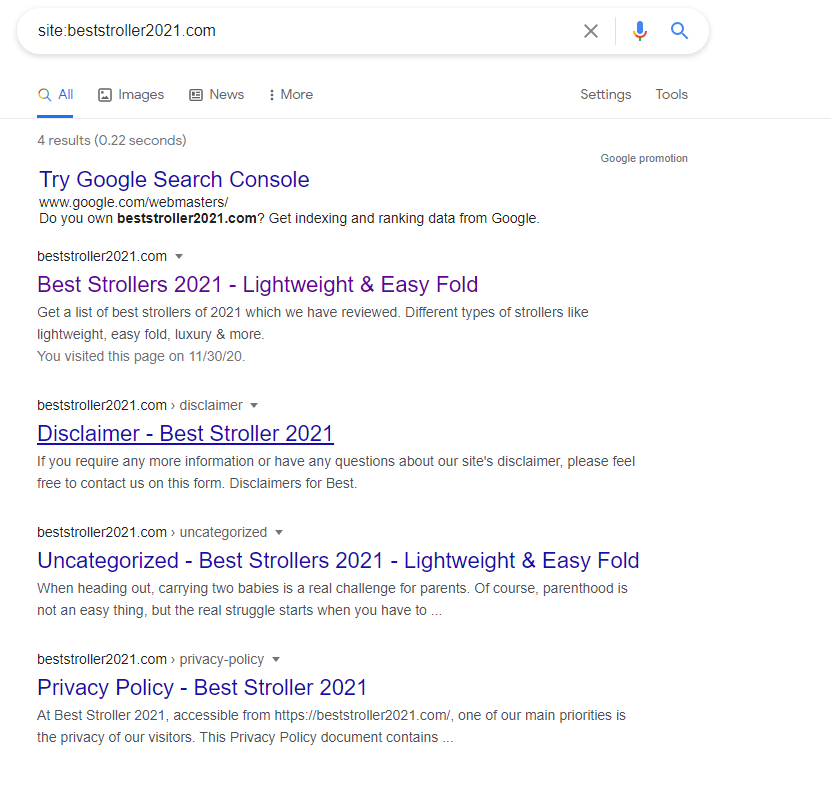Click snippet starting 'Get a list of best strollers'
831x812 pixels.
click(x=313, y=323)
